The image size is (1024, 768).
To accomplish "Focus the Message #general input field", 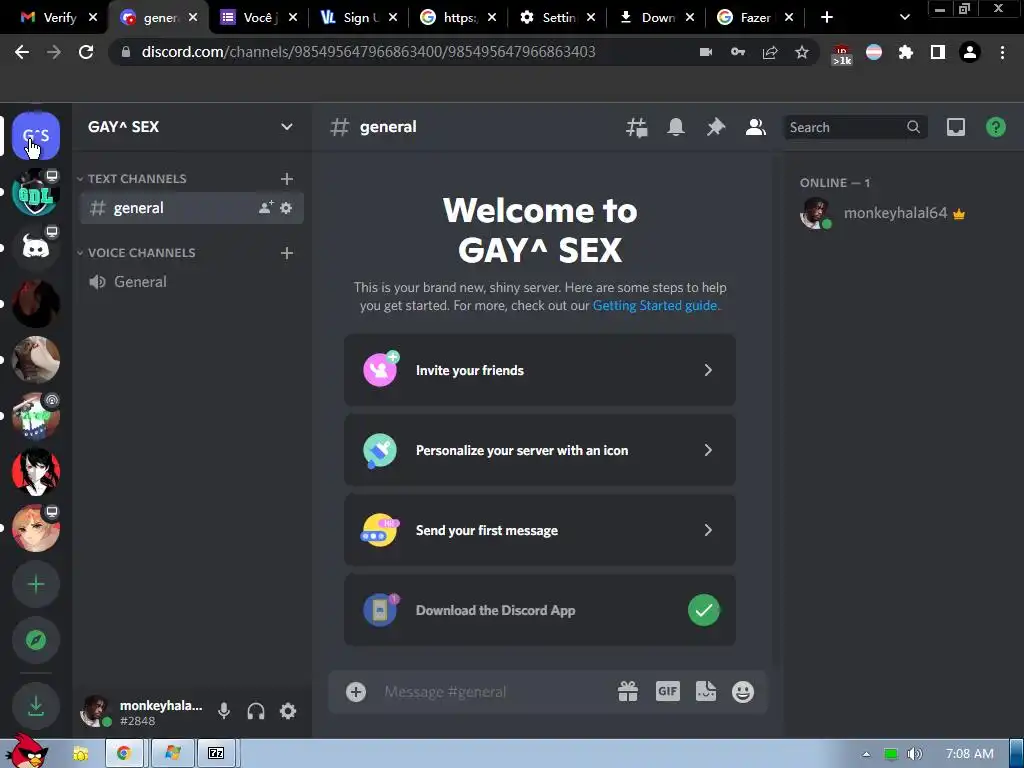I will (x=493, y=692).
